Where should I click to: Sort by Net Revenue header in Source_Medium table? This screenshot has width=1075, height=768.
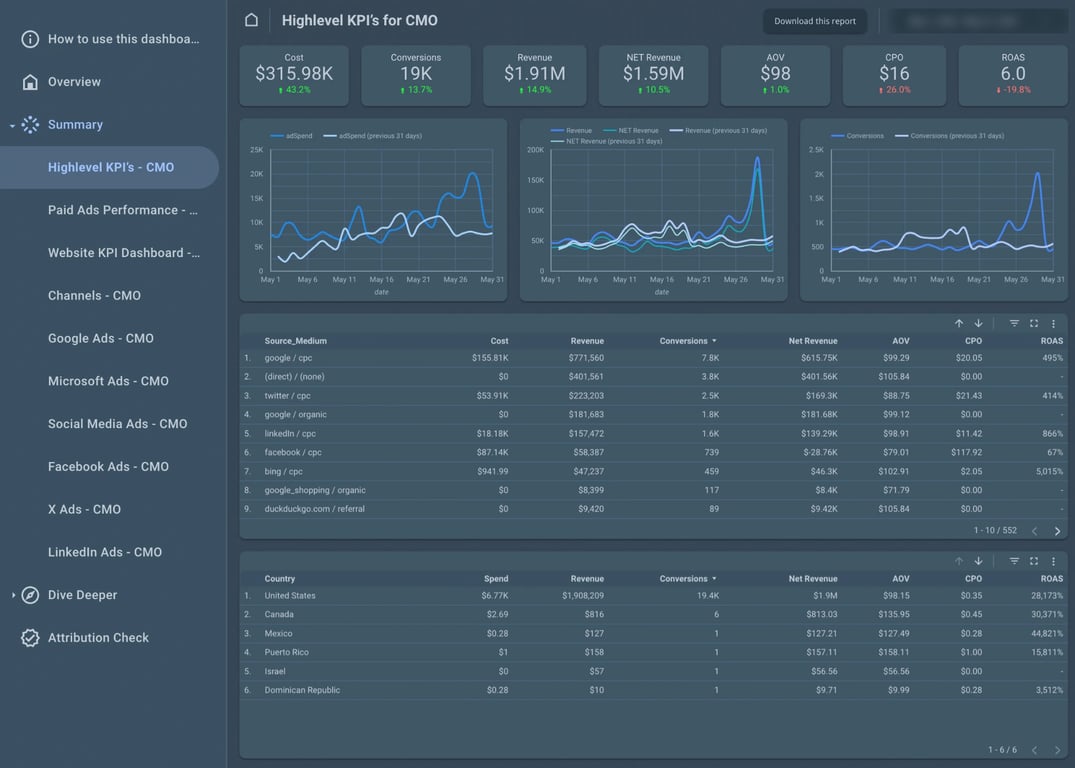click(x=812, y=341)
